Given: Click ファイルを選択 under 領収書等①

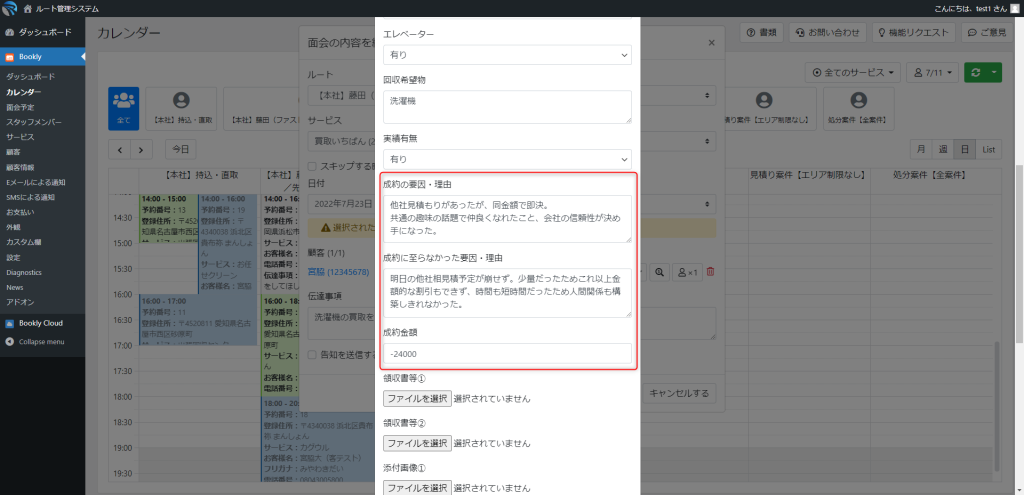Looking at the screenshot, I should (417, 398).
